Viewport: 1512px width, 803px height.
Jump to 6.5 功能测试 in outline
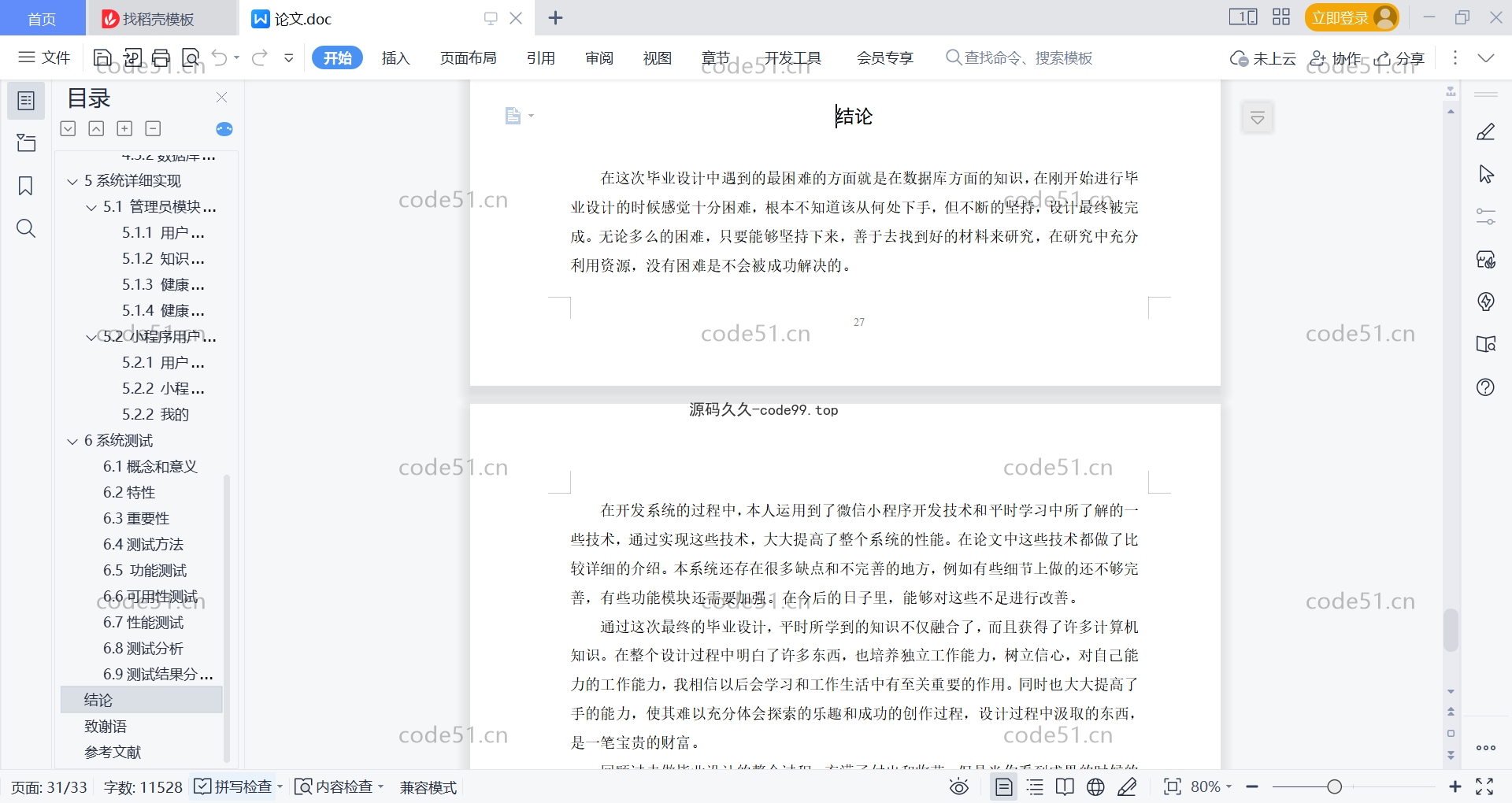tap(145, 570)
